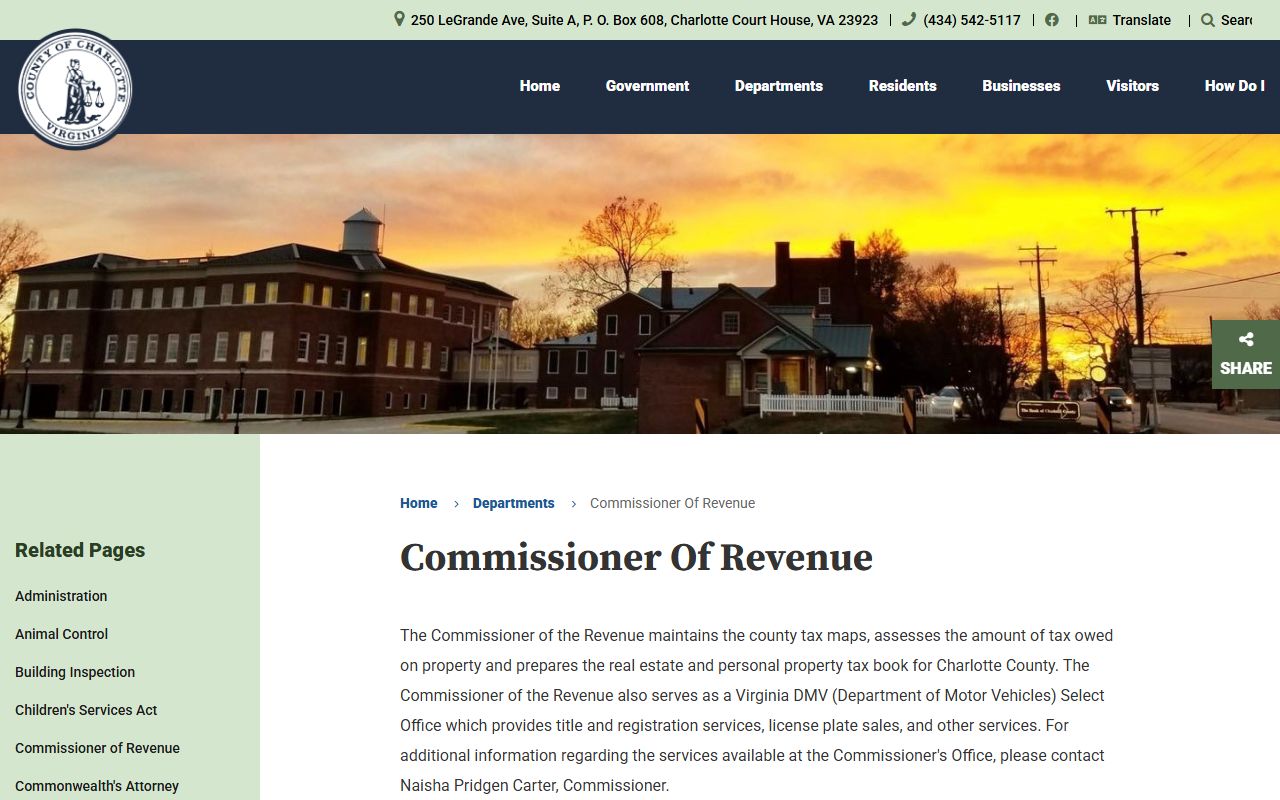The height and width of the screenshot is (800, 1280).
Task: Open the Administration related page
Action: 61,596
